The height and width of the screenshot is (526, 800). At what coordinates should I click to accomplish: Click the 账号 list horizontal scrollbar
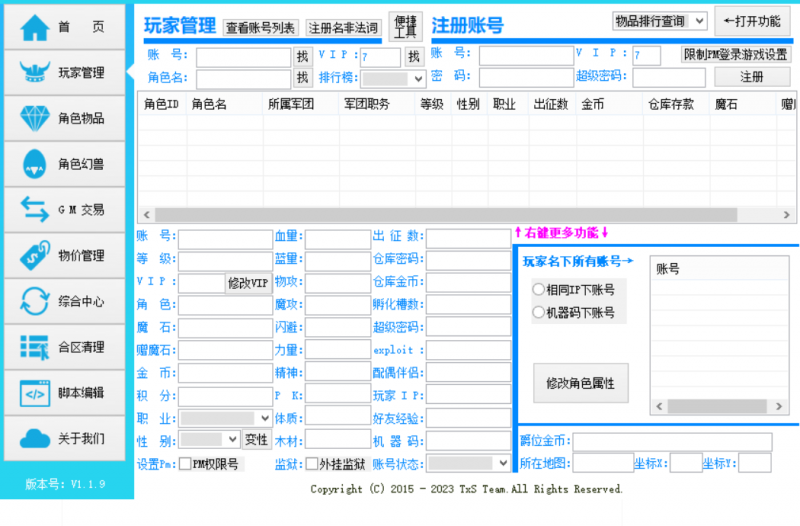(x=717, y=406)
